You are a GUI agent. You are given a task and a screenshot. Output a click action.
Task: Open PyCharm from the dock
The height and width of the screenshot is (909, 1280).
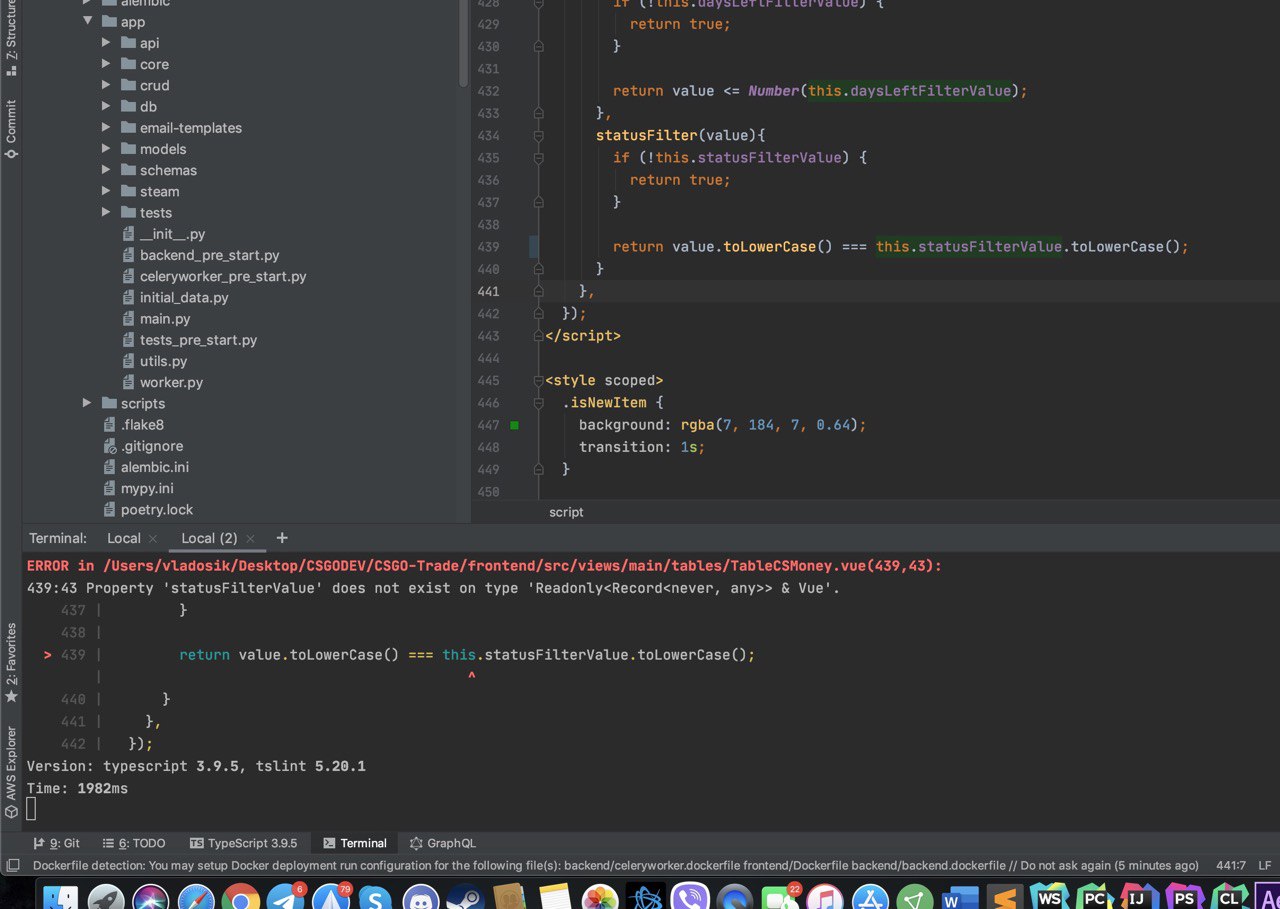pyautogui.click(x=1093, y=897)
